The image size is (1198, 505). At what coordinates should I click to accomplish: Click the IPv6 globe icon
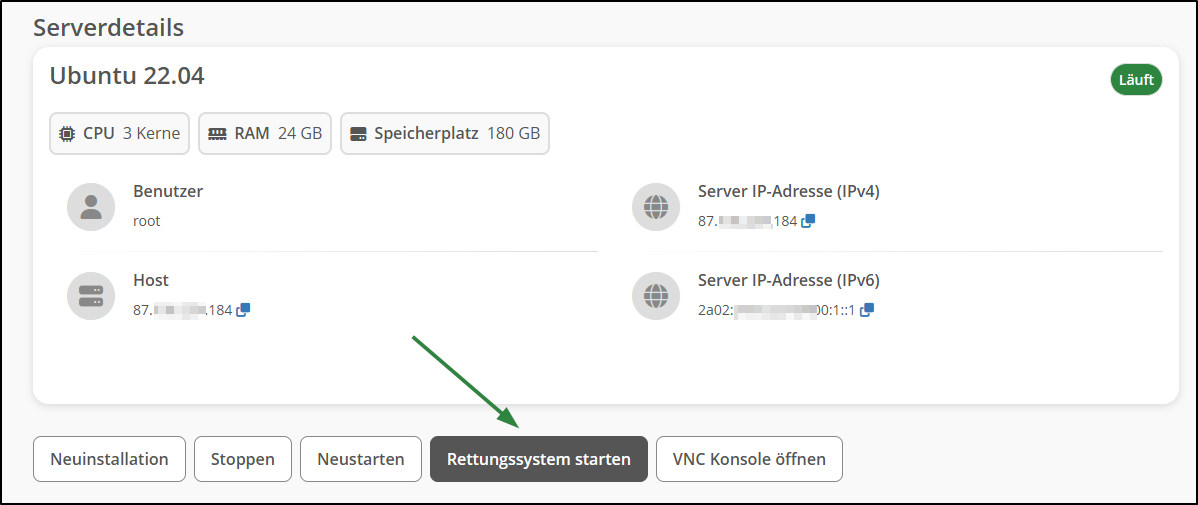pyautogui.click(x=656, y=296)
